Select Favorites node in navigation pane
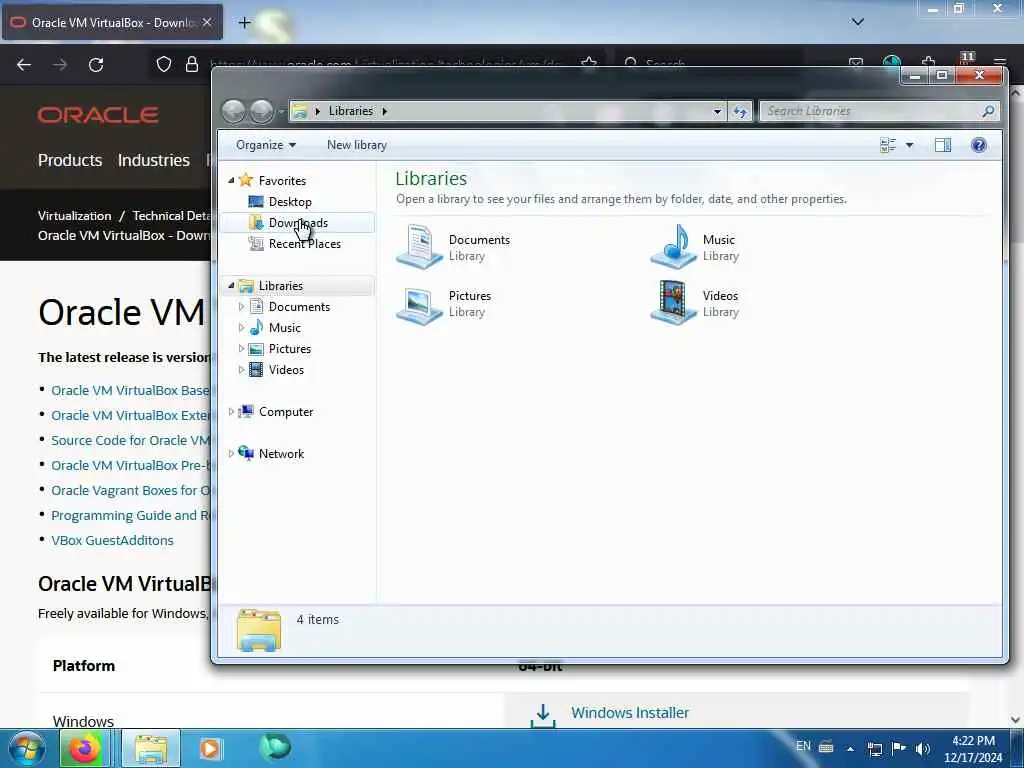 pyautogui.click(x=281, y=180)
